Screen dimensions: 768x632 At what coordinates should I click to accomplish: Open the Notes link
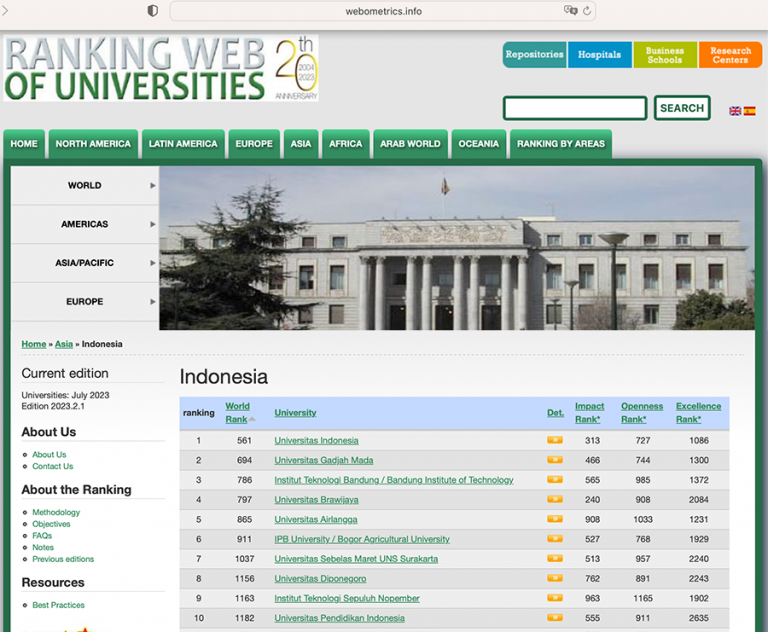pos(43,547)
